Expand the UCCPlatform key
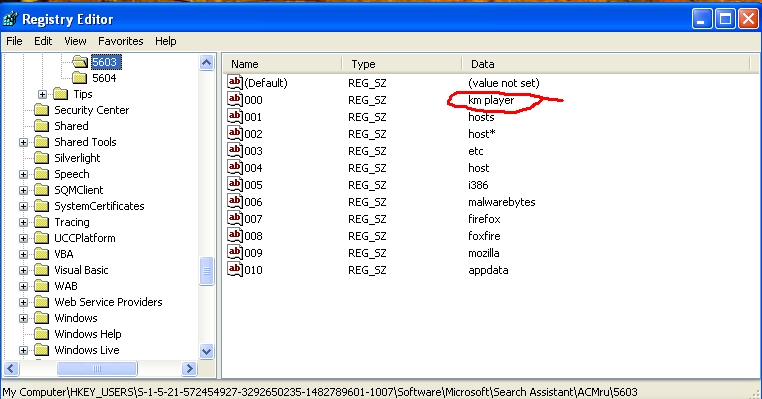The image size is (762, 399). point(23,239)
